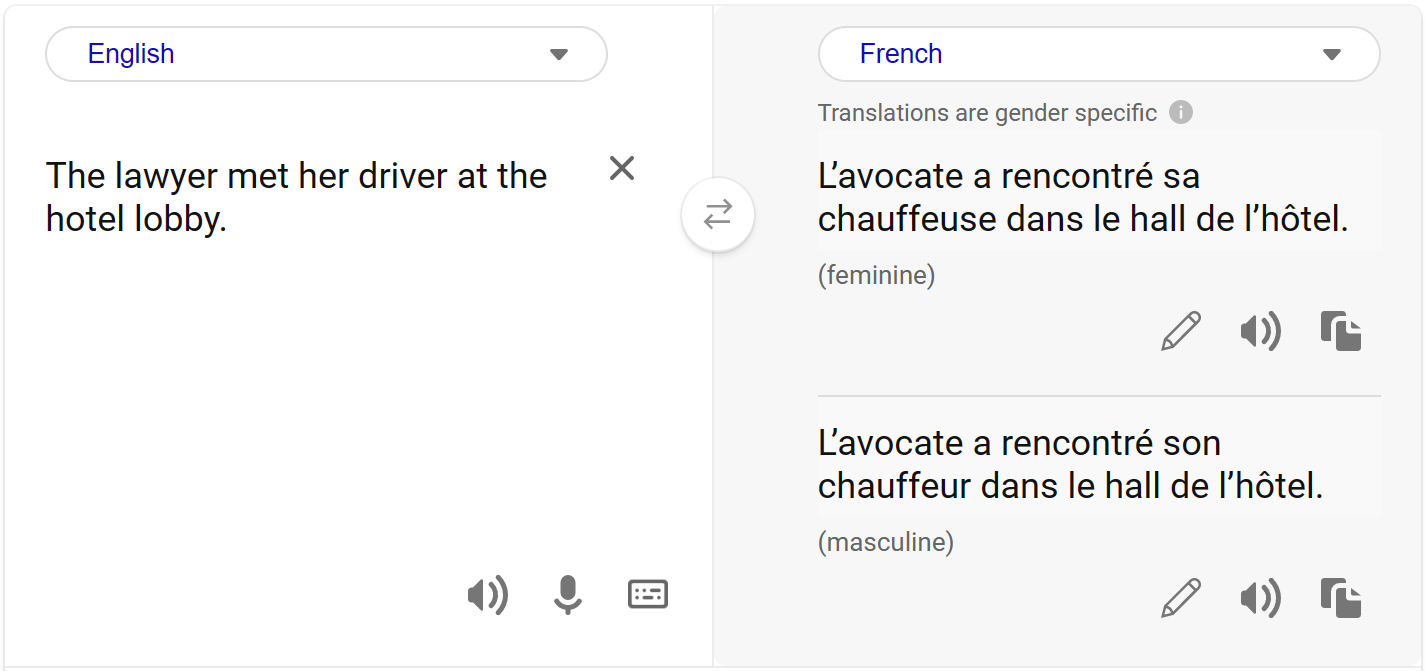Listen to the English source text

pyautogui.click(x=488, y=595)
